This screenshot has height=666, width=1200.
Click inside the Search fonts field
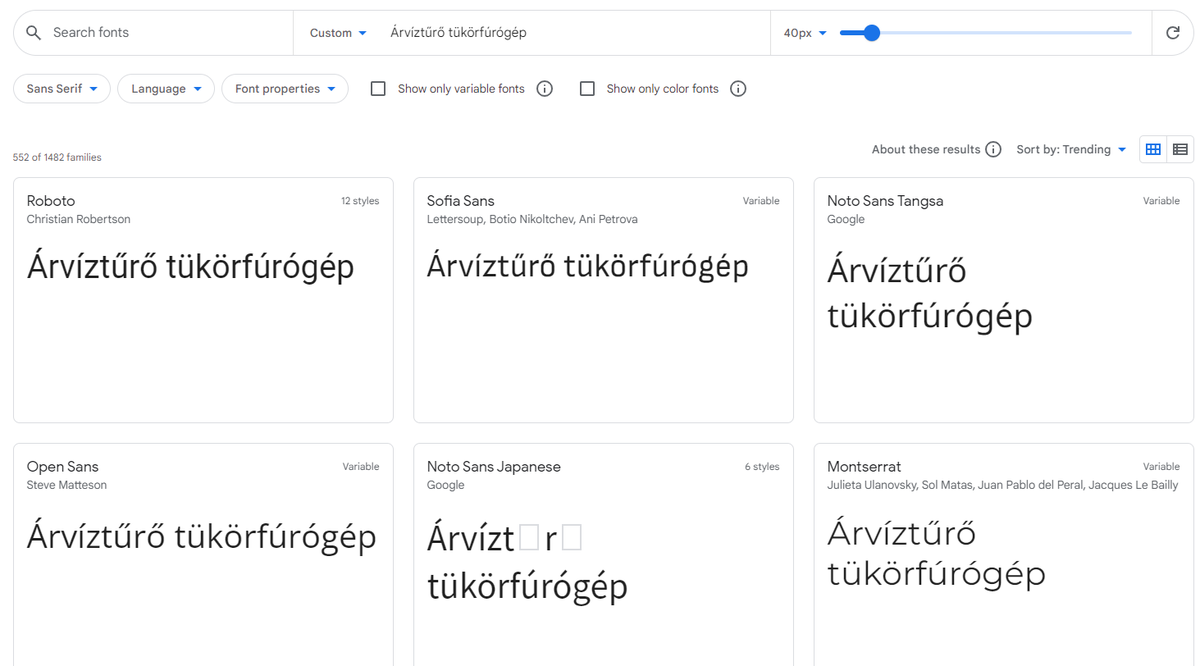click(150, 32)
